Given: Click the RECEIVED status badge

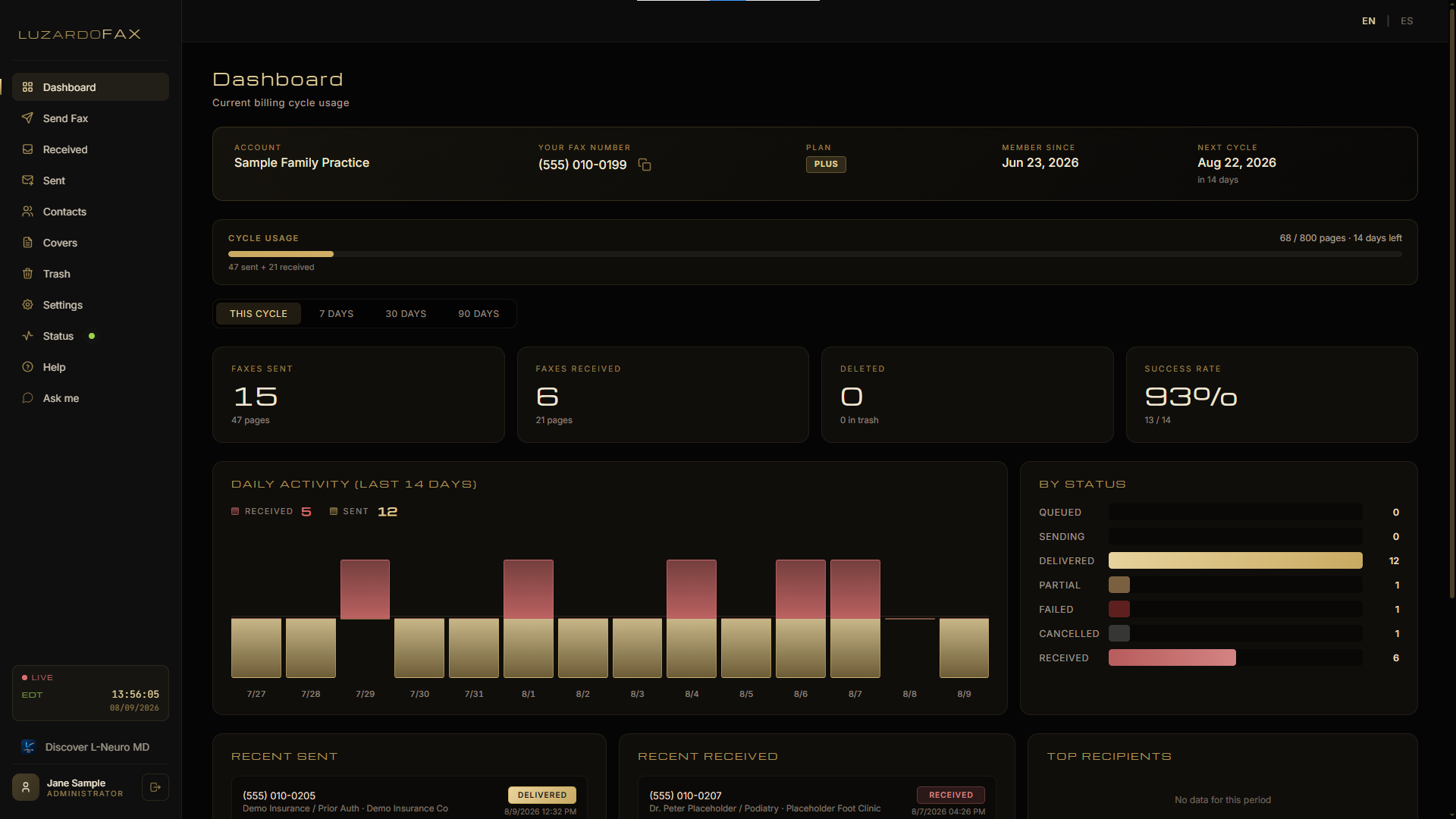Looking at the screenshot, I should [951, 795].
